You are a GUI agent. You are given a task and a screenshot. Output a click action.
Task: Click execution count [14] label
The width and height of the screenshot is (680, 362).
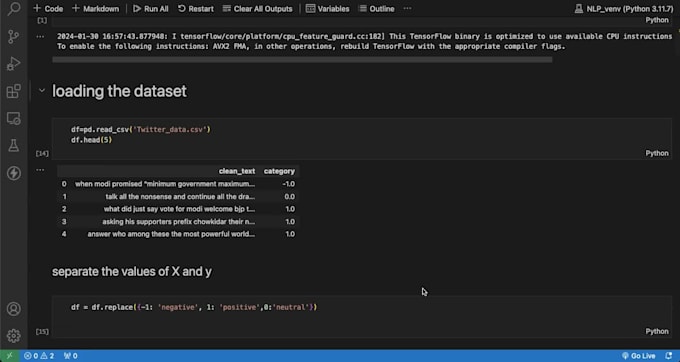pyautogui.click(x=42, y=153)
